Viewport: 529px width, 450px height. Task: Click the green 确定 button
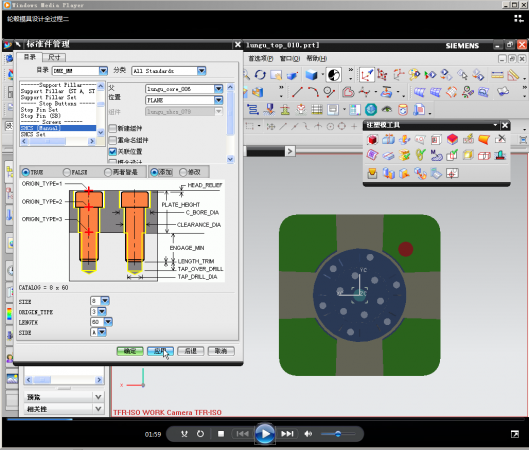click(x=130, y=351)
